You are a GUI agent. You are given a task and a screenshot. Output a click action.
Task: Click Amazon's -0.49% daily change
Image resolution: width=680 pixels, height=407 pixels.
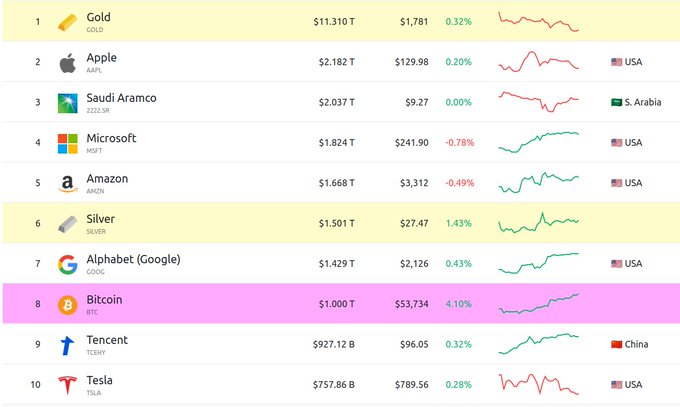460,183
